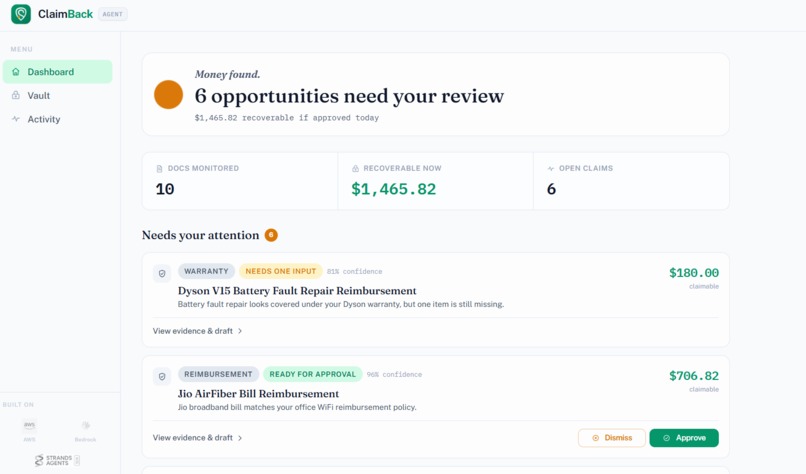Click the 96% confidence label on Jio claim
Image resolution: width=806 pixels, height=474 pixels.
point(394,374)
